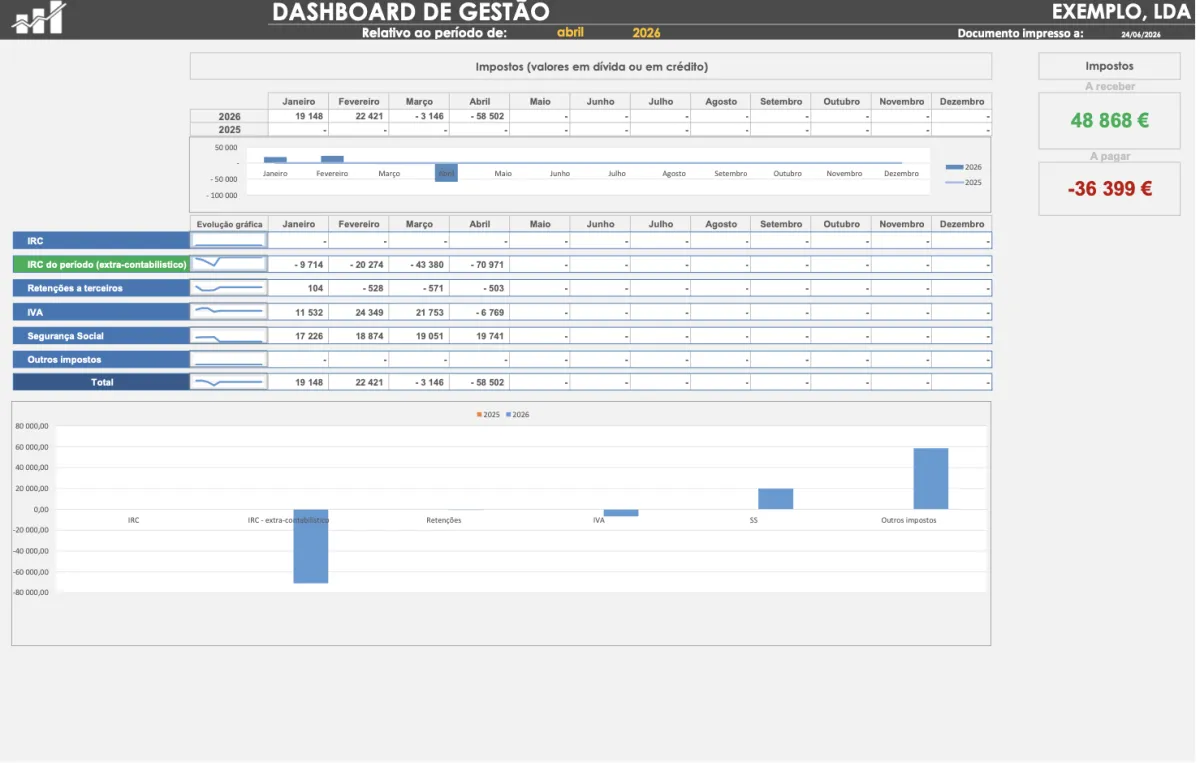Select the red -36 399 € value

(x=1110, y=188)
